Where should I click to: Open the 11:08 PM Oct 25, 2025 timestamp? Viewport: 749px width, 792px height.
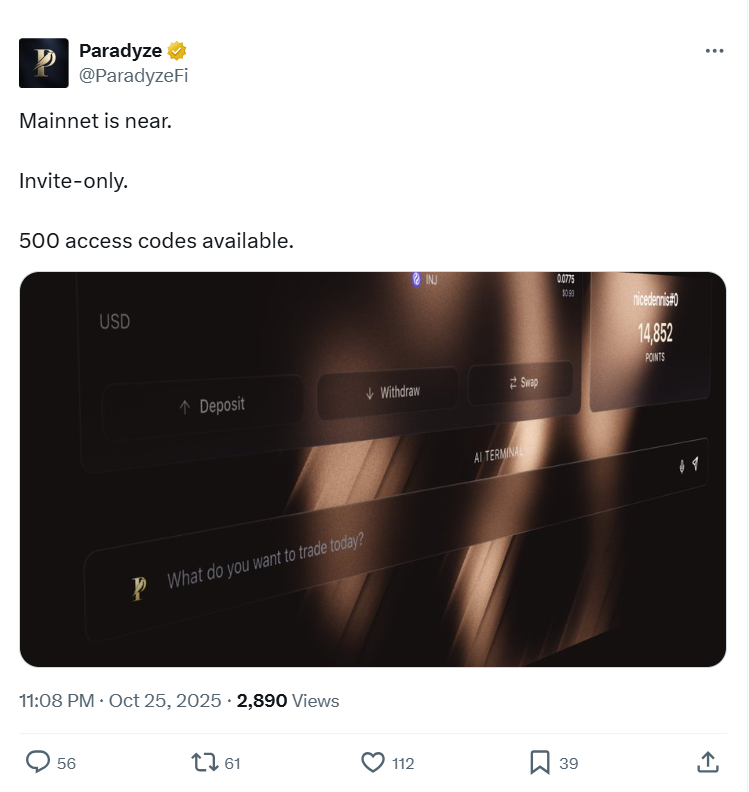pos(120,701)
